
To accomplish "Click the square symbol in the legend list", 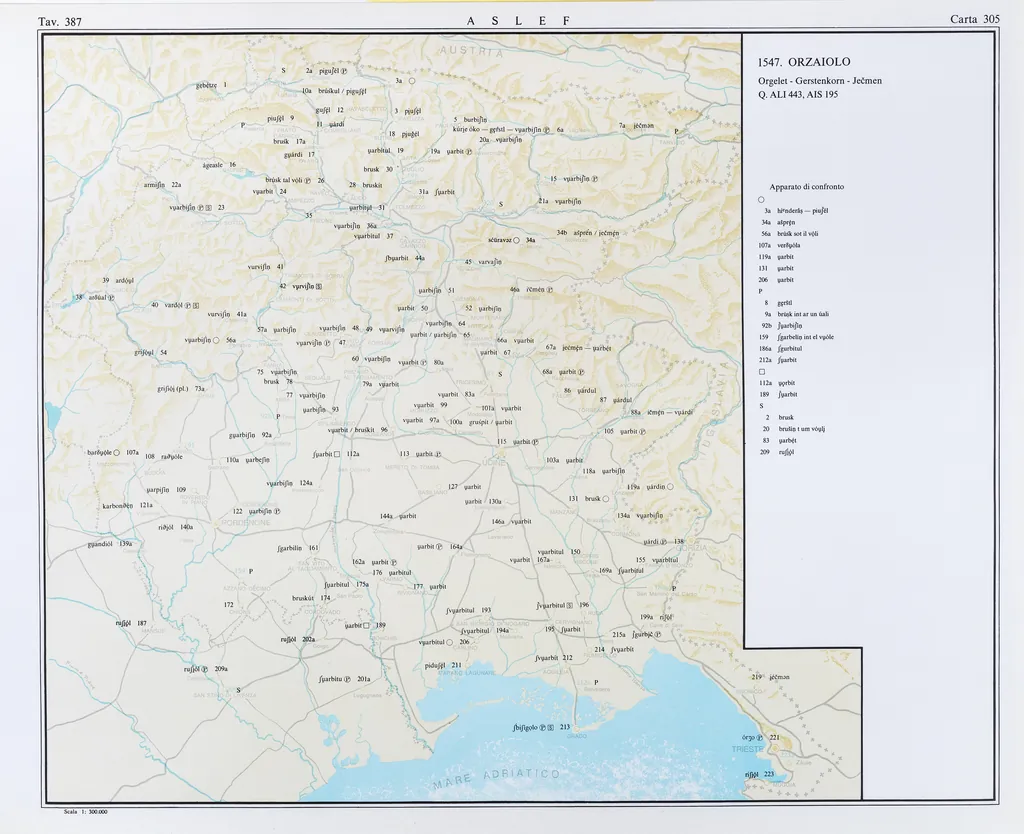I will click(762, 372).
